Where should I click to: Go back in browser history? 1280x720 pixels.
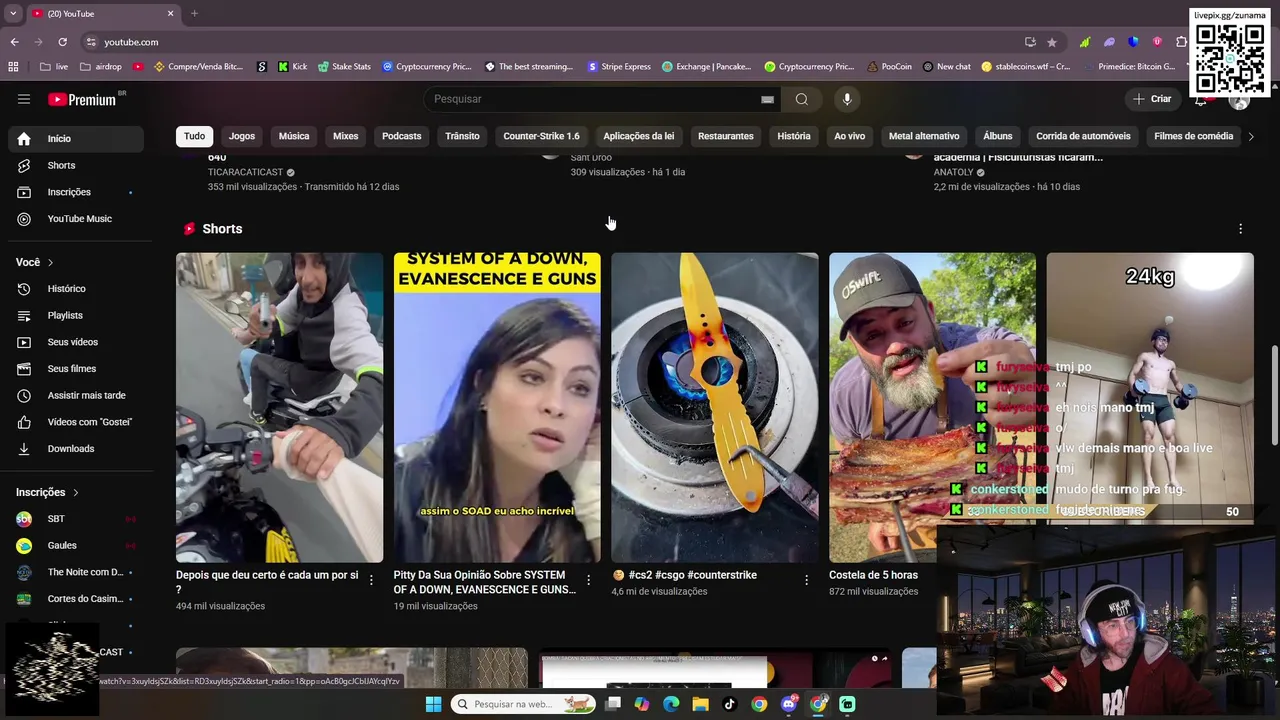[14, 42]
